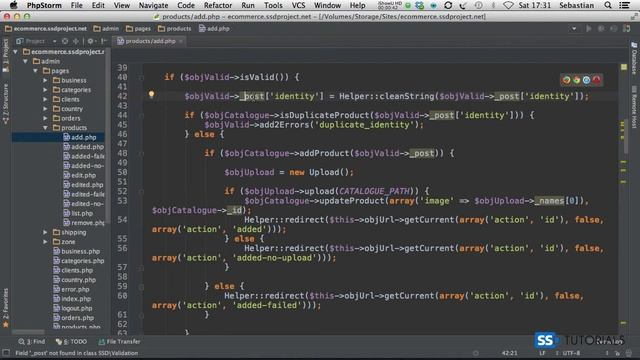Open the Database tool window tab
640x360 pixels.
[634, 58]
